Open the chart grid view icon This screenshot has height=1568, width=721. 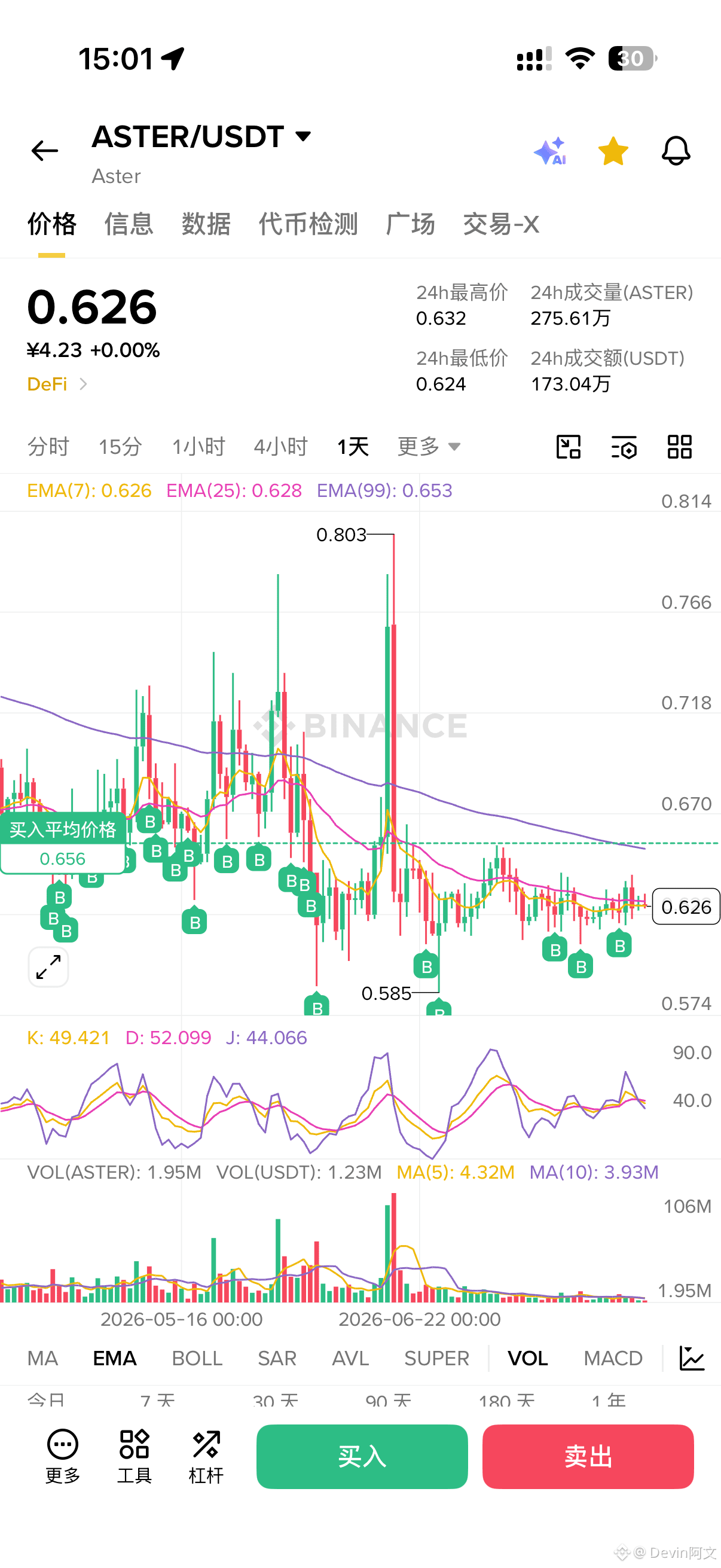(680, 447)
